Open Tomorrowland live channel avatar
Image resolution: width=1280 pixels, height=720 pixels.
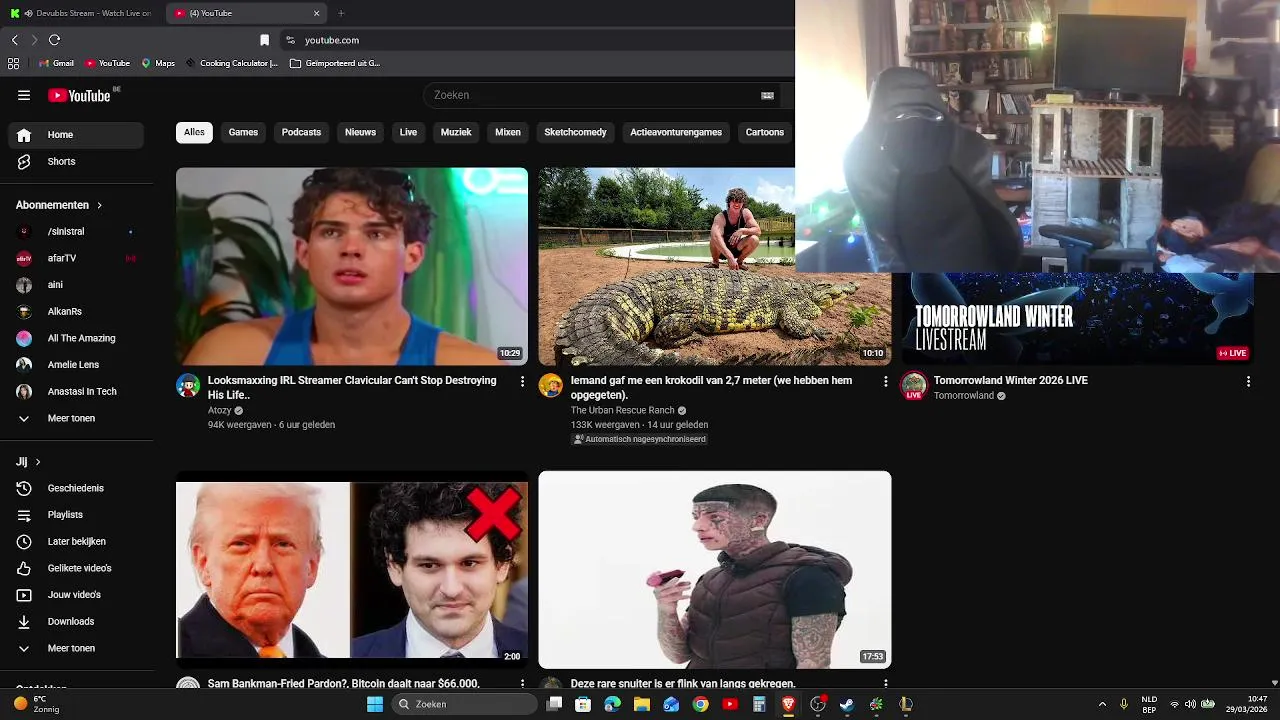913,386
